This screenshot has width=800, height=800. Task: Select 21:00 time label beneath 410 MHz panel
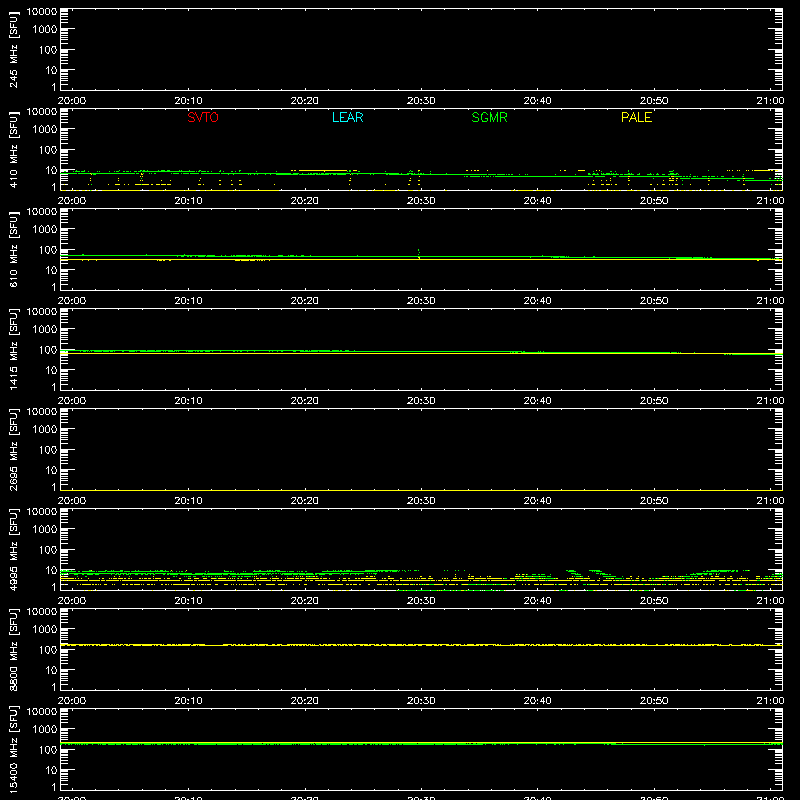770,201
